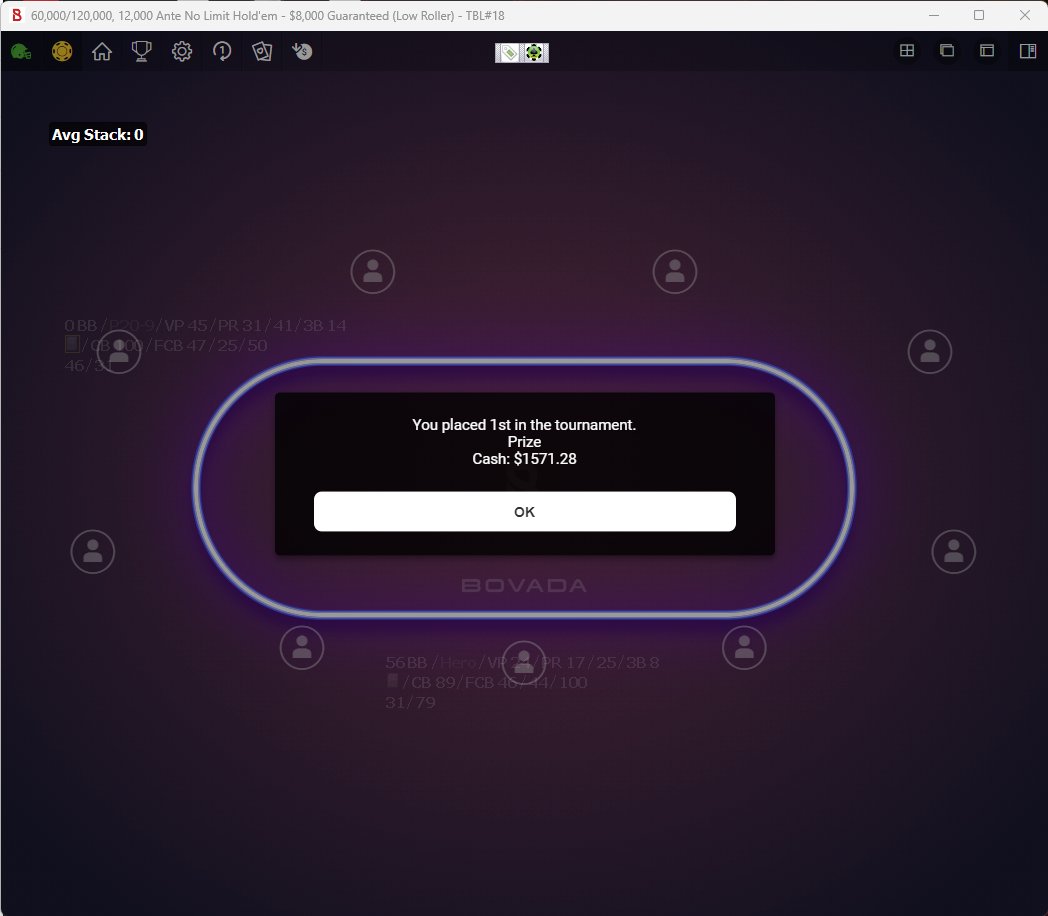Click the '0 BB / P20-9 / VP 45' HUD stats line
The image size is (1048, 916).
205,326
